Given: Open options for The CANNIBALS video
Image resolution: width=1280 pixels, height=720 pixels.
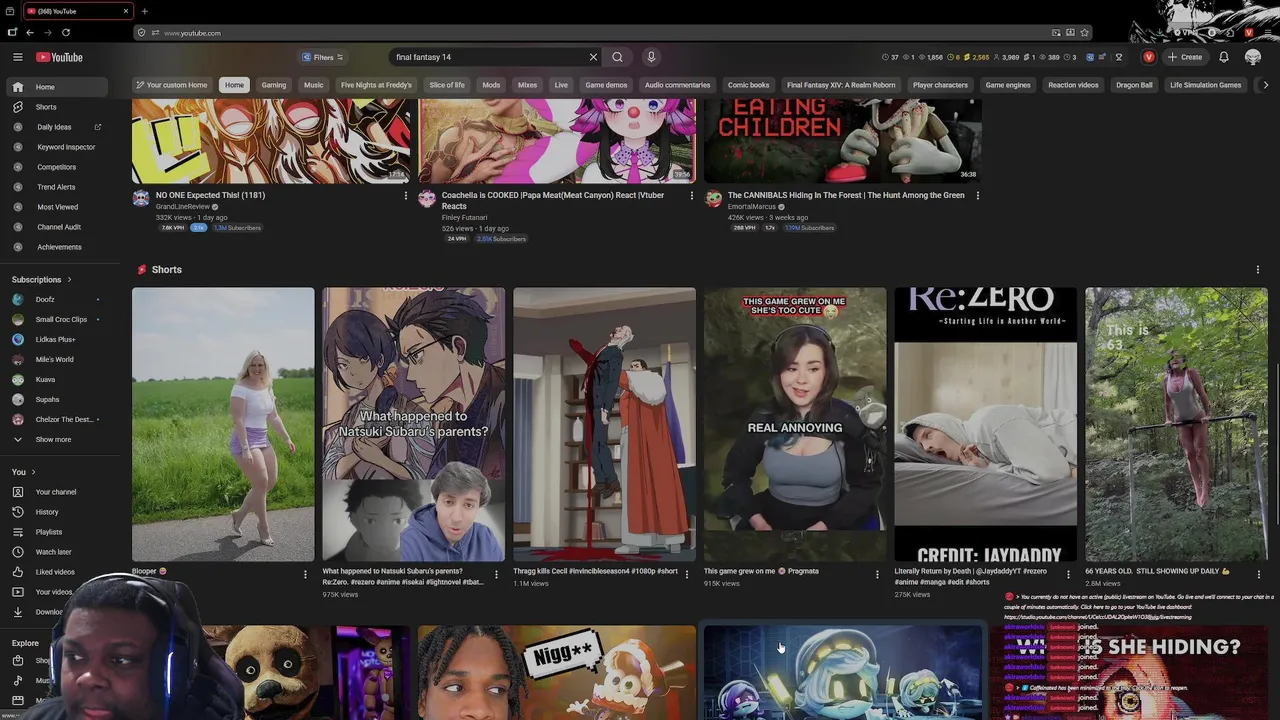Looking at the screenshot, I should pos(977,196).
